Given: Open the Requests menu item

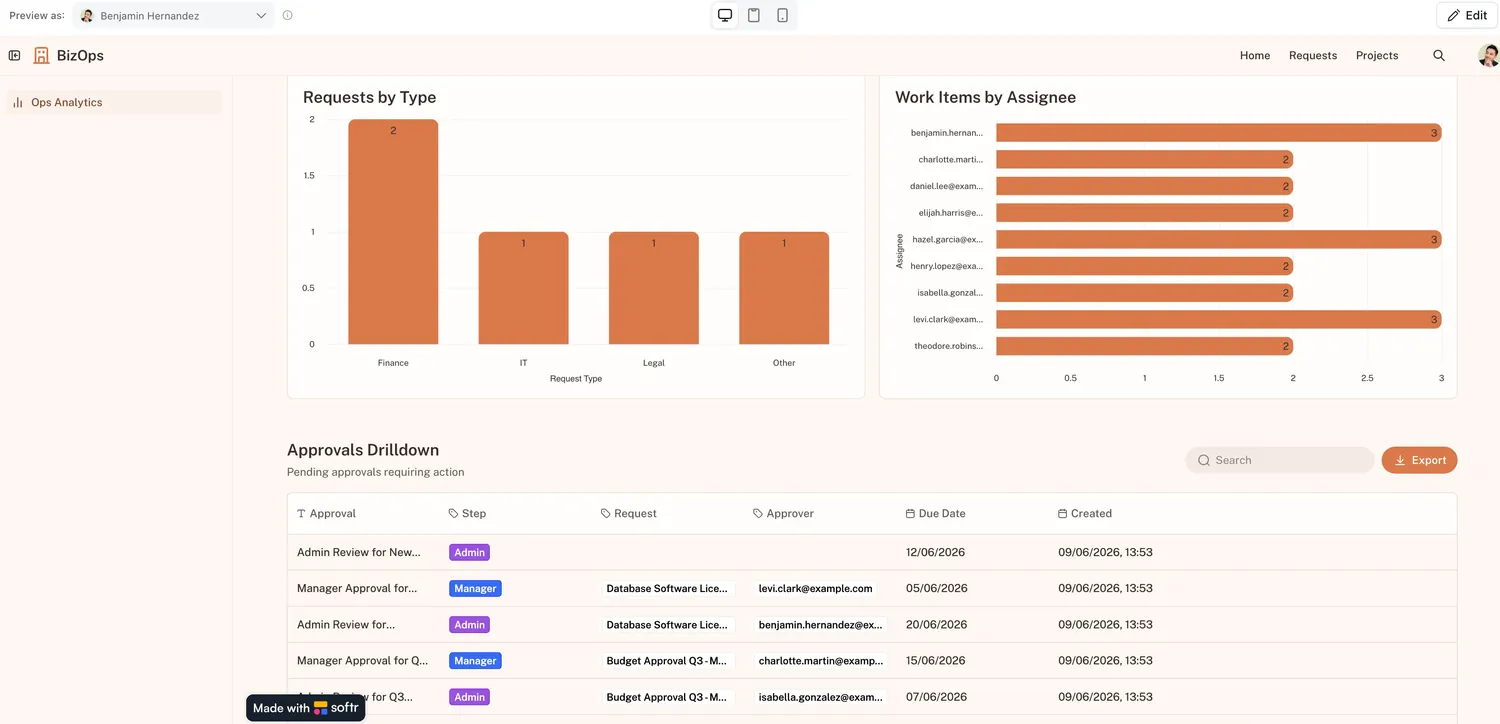Looking at the screenshot, I should coord(1313,56).
